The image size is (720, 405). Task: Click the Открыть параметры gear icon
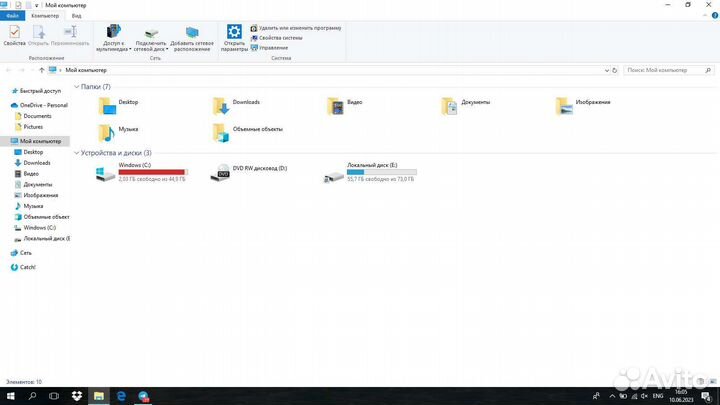(x=234, y=36)
